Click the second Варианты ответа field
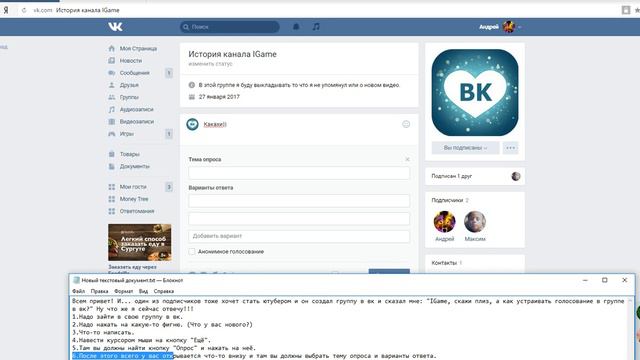 [x=299, y=219]
